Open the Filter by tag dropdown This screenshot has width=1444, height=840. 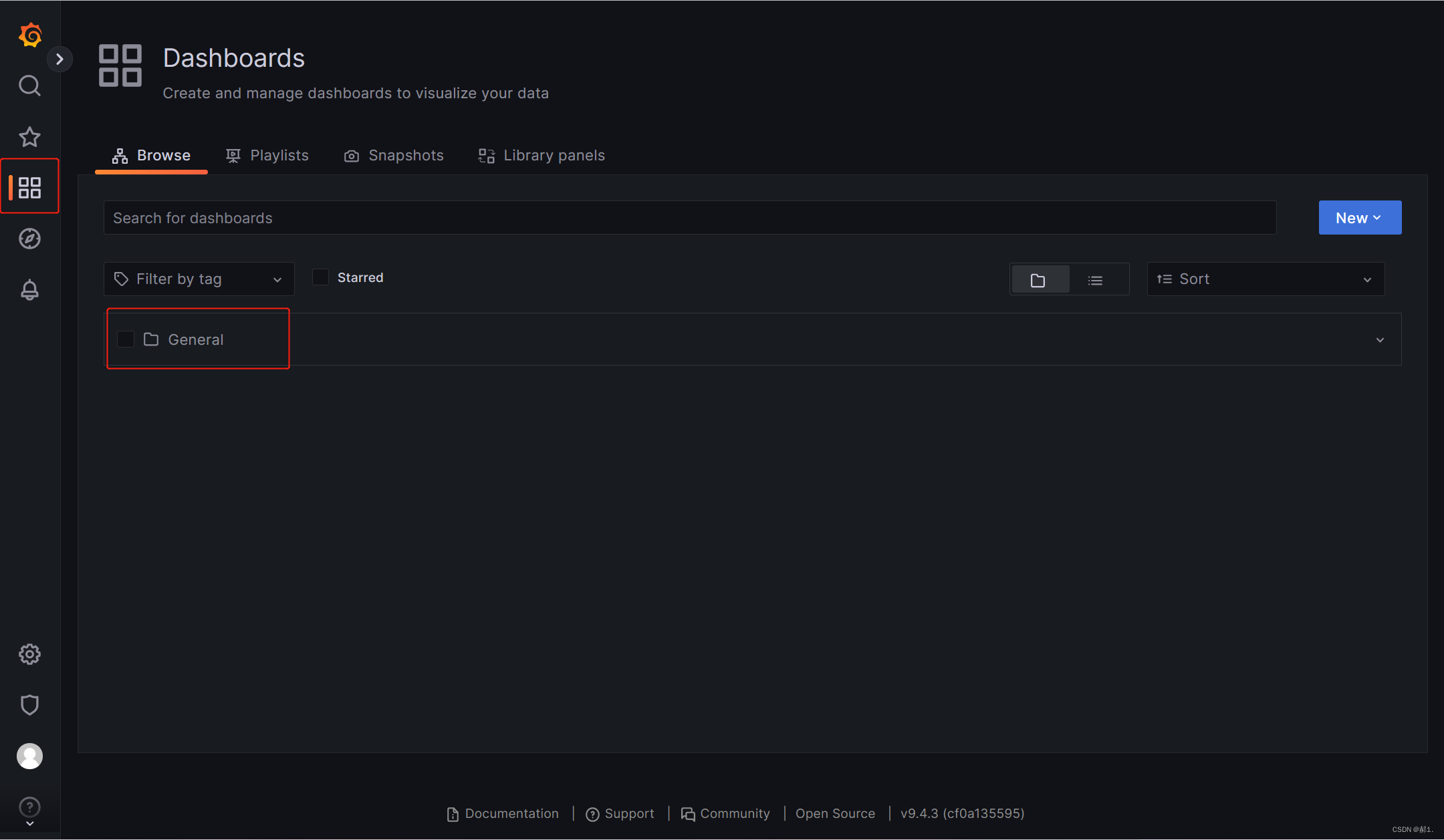pyautogui.click(x=199, y=279)
